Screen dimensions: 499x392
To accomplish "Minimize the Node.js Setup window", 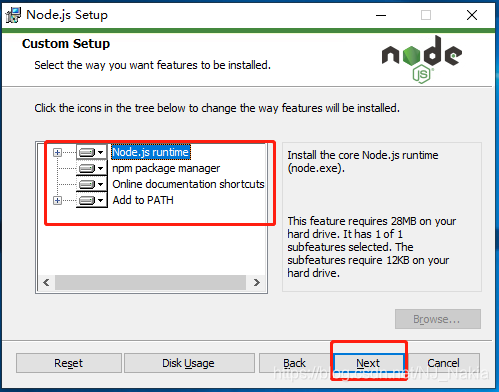I will pyautogui.click(x=381, y=15).
